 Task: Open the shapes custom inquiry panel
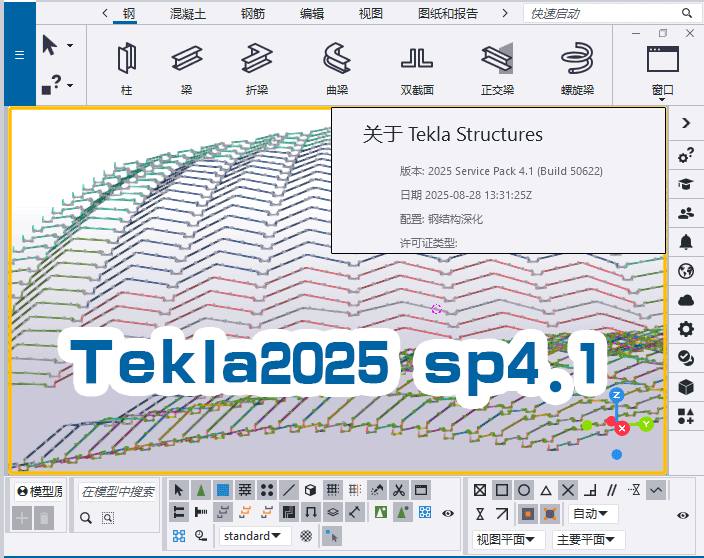coord(686,416)
